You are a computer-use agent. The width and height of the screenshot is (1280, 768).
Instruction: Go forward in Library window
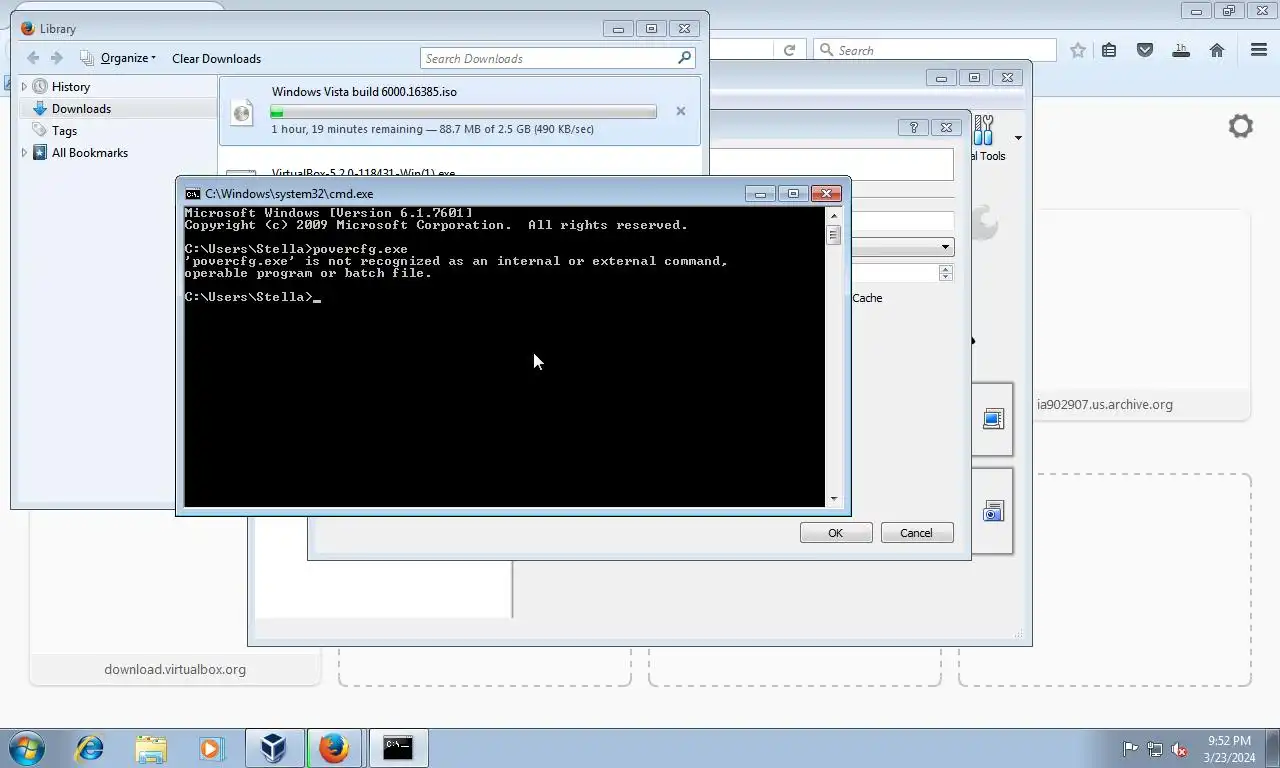pyautogui.click(x=56, y=58)
